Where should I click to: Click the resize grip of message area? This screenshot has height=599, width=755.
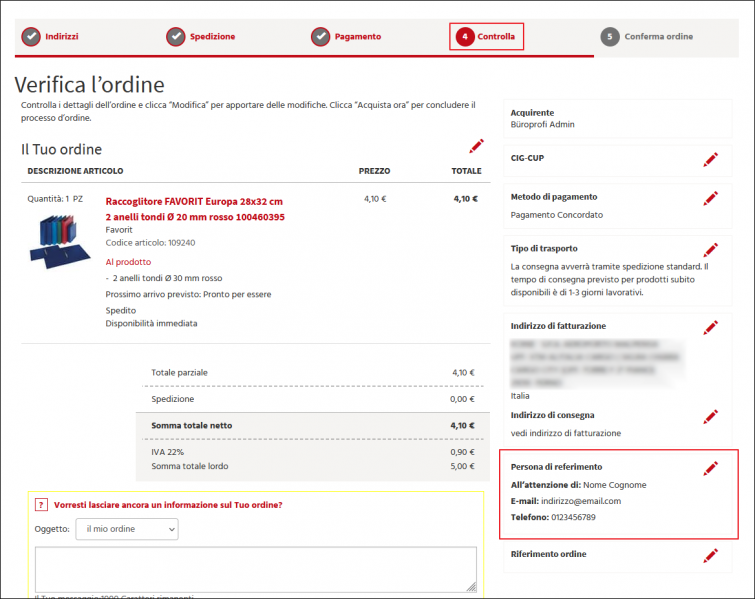471,587
